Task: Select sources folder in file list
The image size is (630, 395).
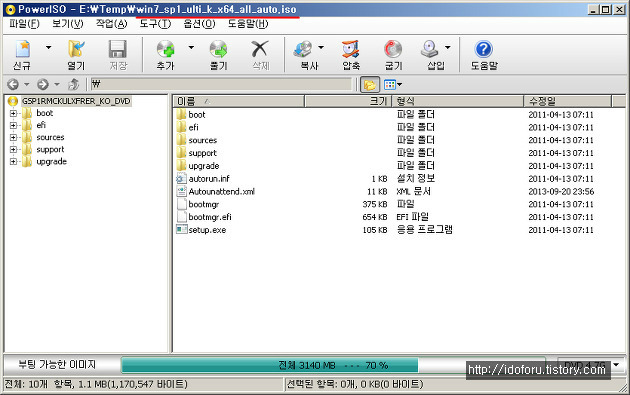Action: [x=202, y=140]
